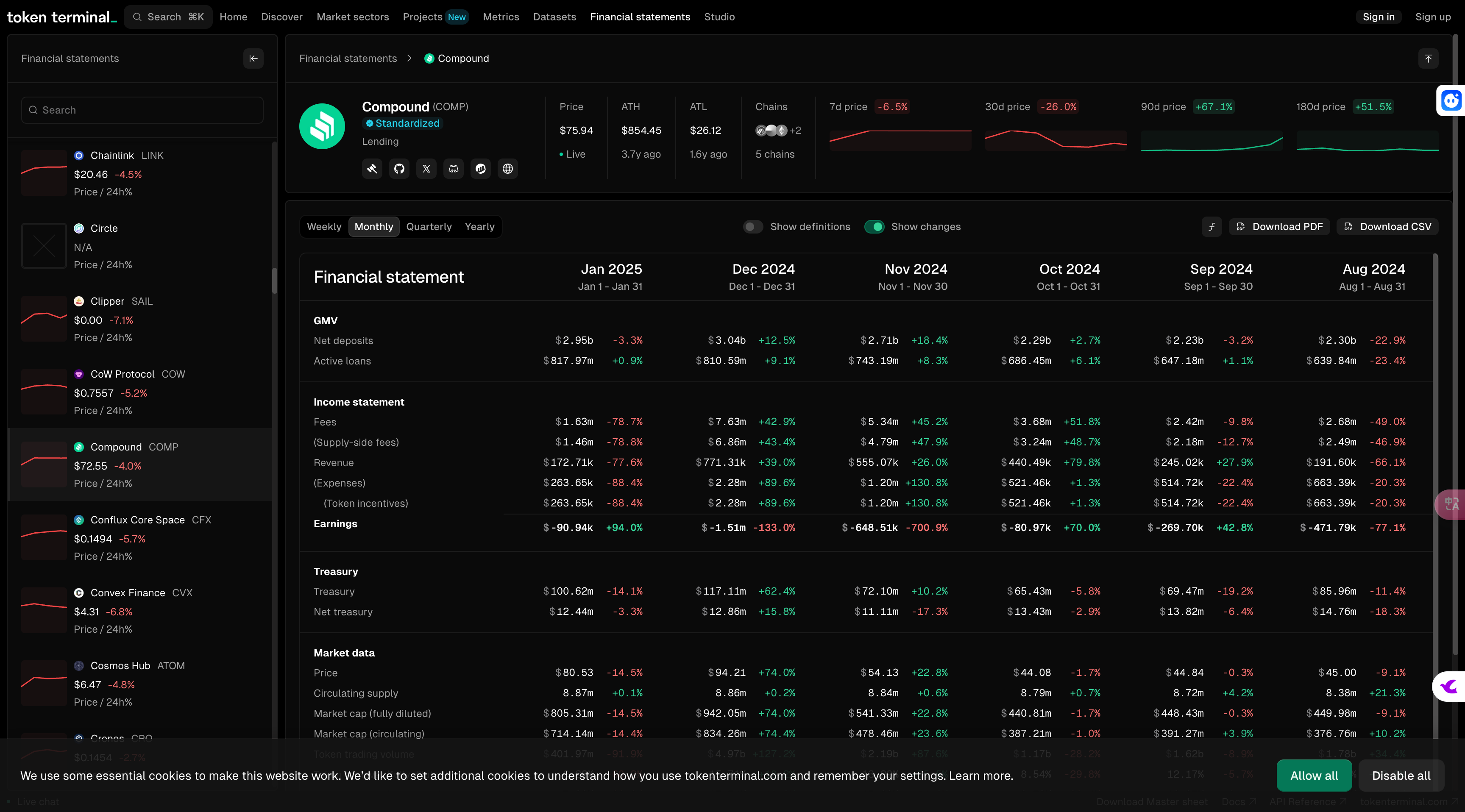Click the Net deposits row label

point(343,341)
